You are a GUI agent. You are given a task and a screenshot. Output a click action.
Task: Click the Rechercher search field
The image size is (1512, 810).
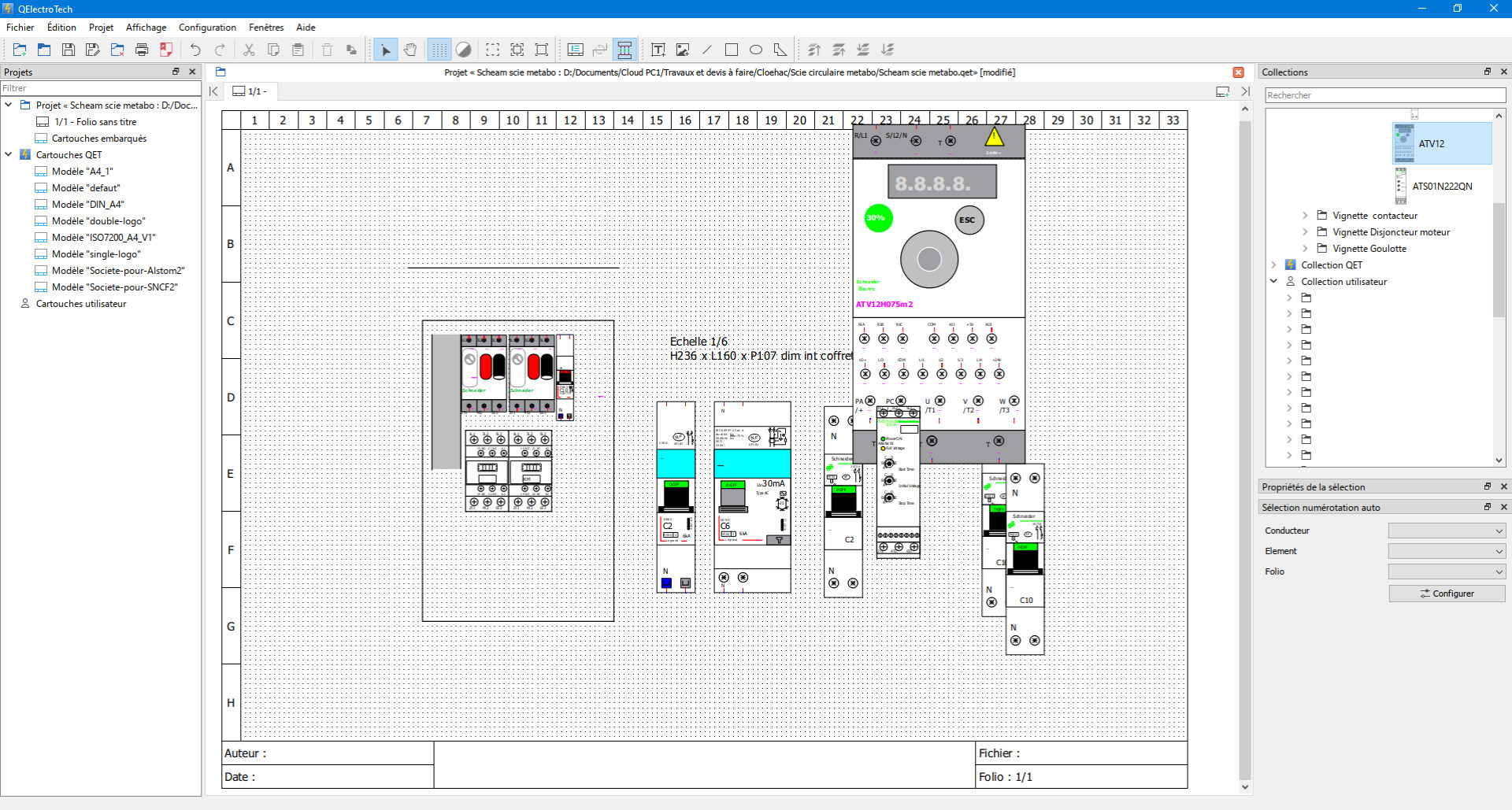(1385, 95)
